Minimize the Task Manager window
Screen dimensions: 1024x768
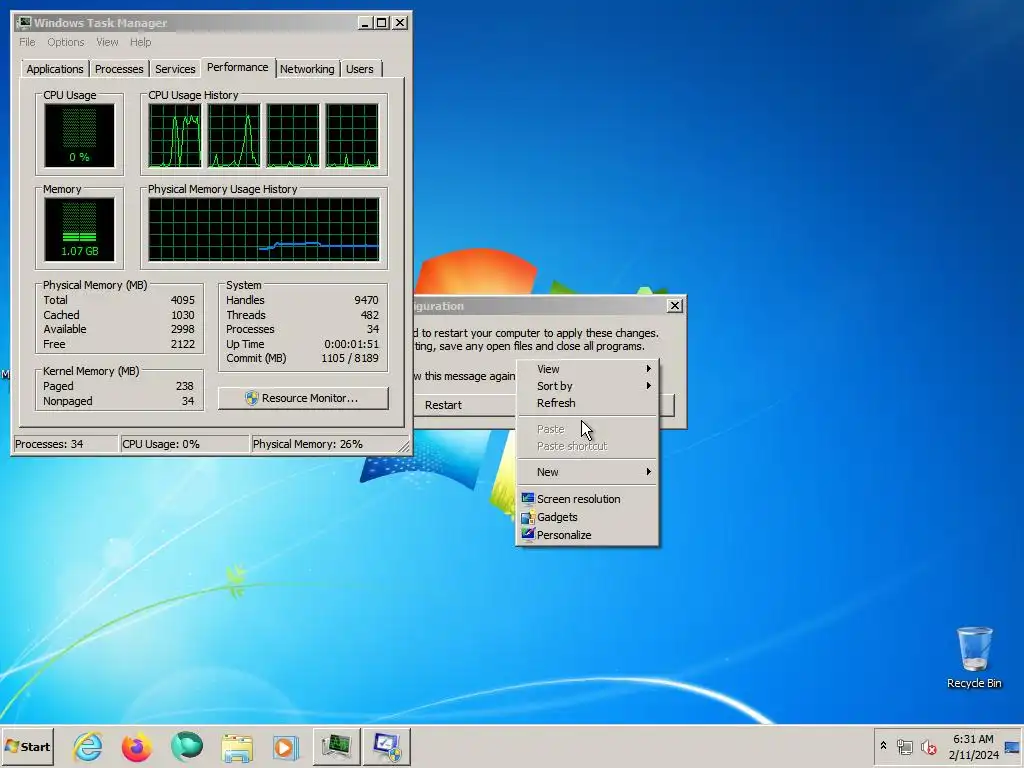coord(365,23)
